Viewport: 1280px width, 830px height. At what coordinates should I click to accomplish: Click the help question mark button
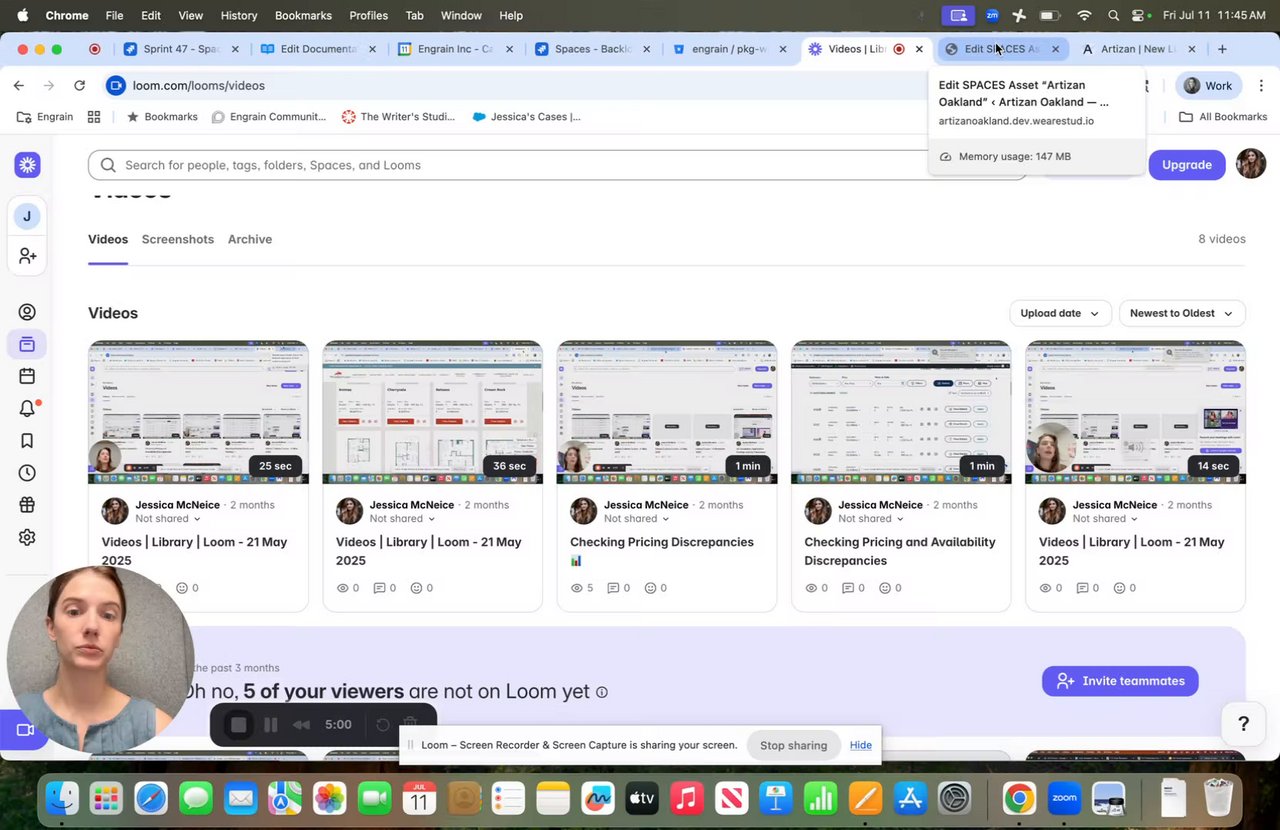(1243, 724)
